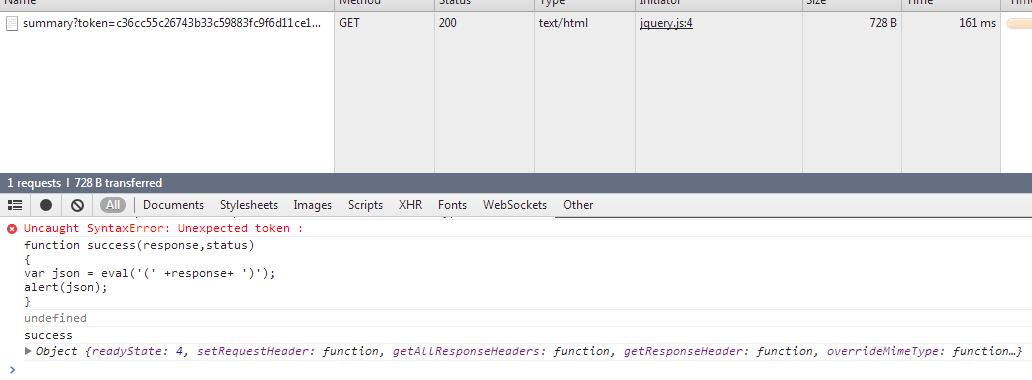Click the Uncaught SyntaxError message
This screenshot has height=380, width=1032.
(x=164, y=229)
